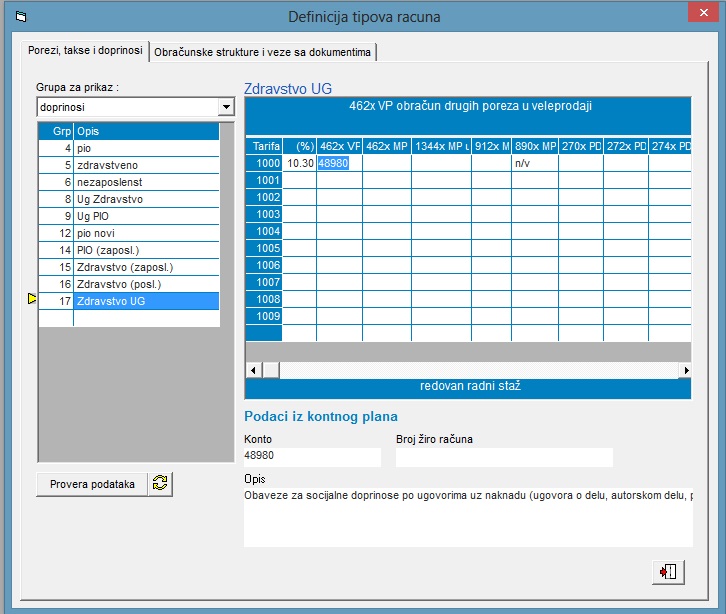
Task: Click the window icon in title bar
Action: pyautogui.click(x=22, y=17)
